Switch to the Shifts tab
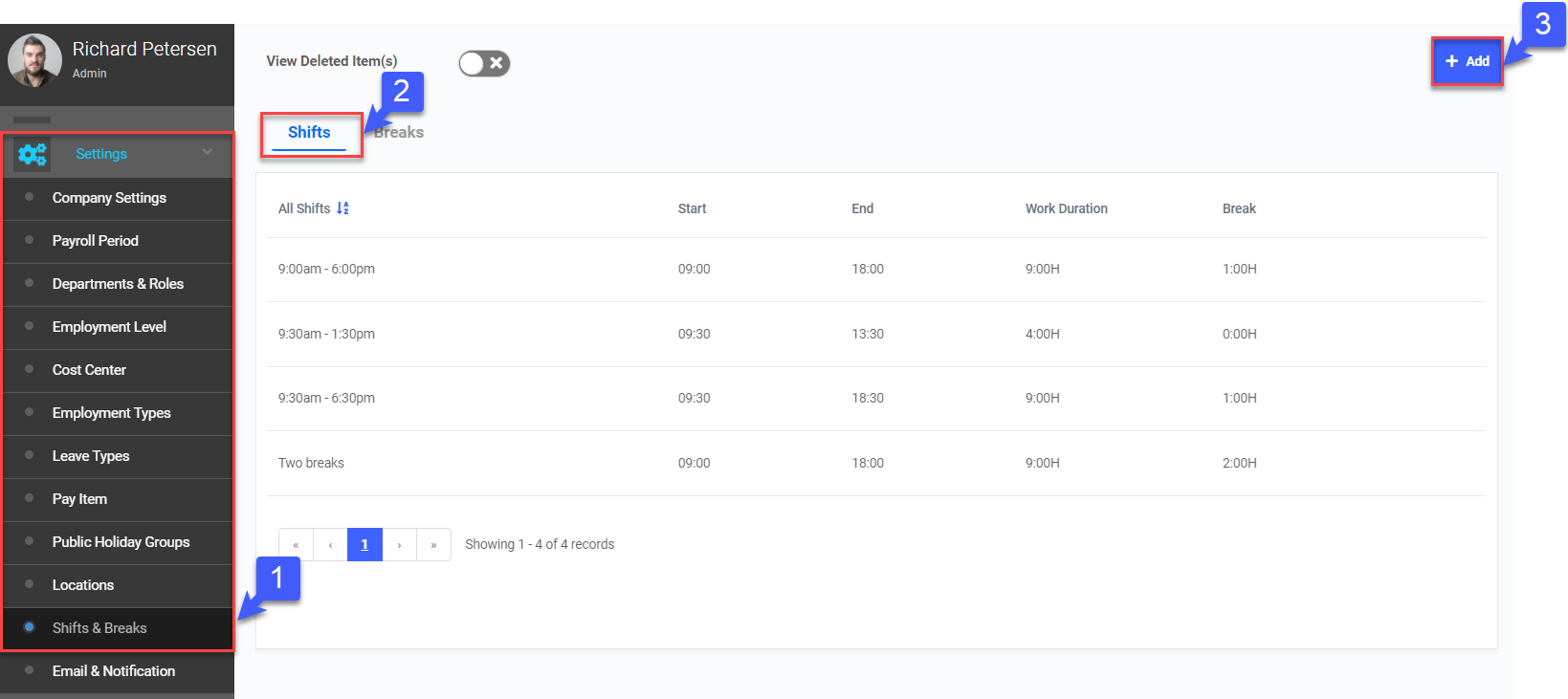 (x=309, y=133)
